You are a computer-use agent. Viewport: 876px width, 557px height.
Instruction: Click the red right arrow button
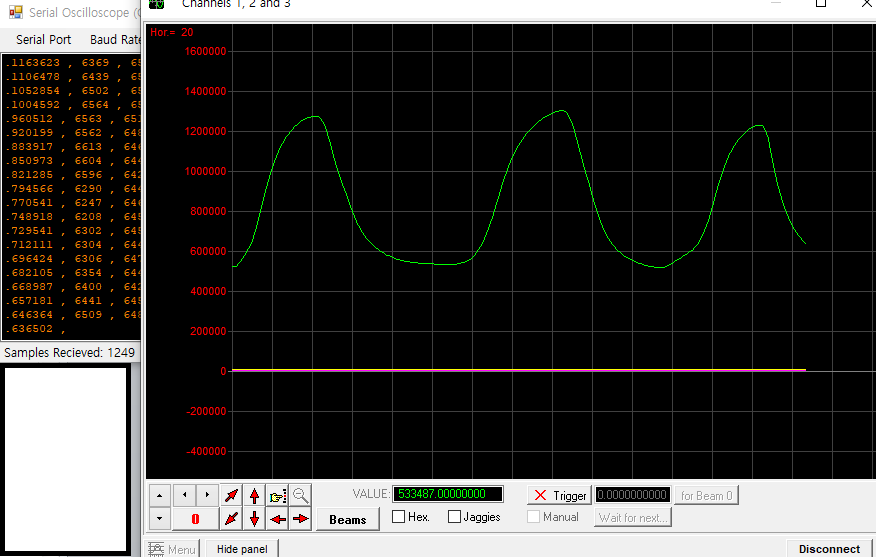click(301, 519)
